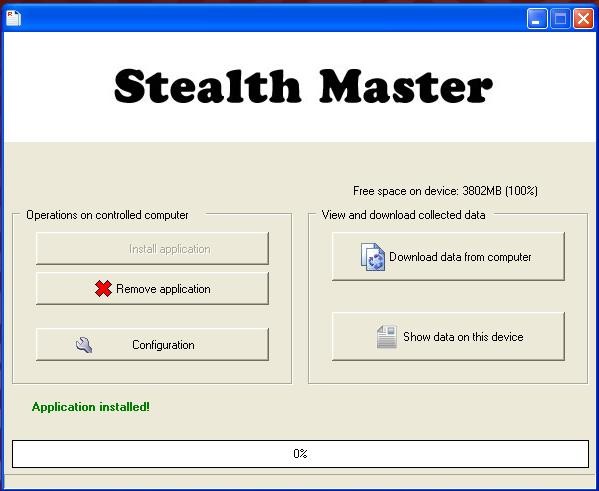
Task: Click the document icon on Show data
Action: 387,337
